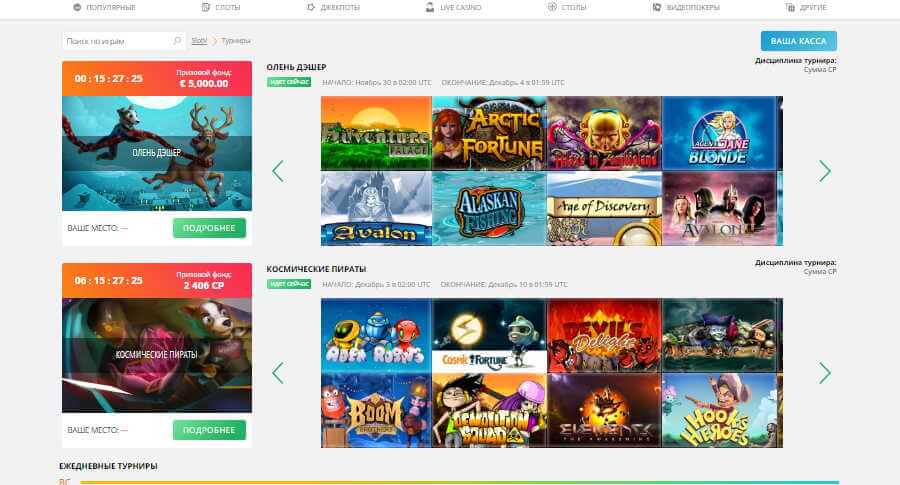Open the Alaskan Fishing game thumbnail

[489, 209]
